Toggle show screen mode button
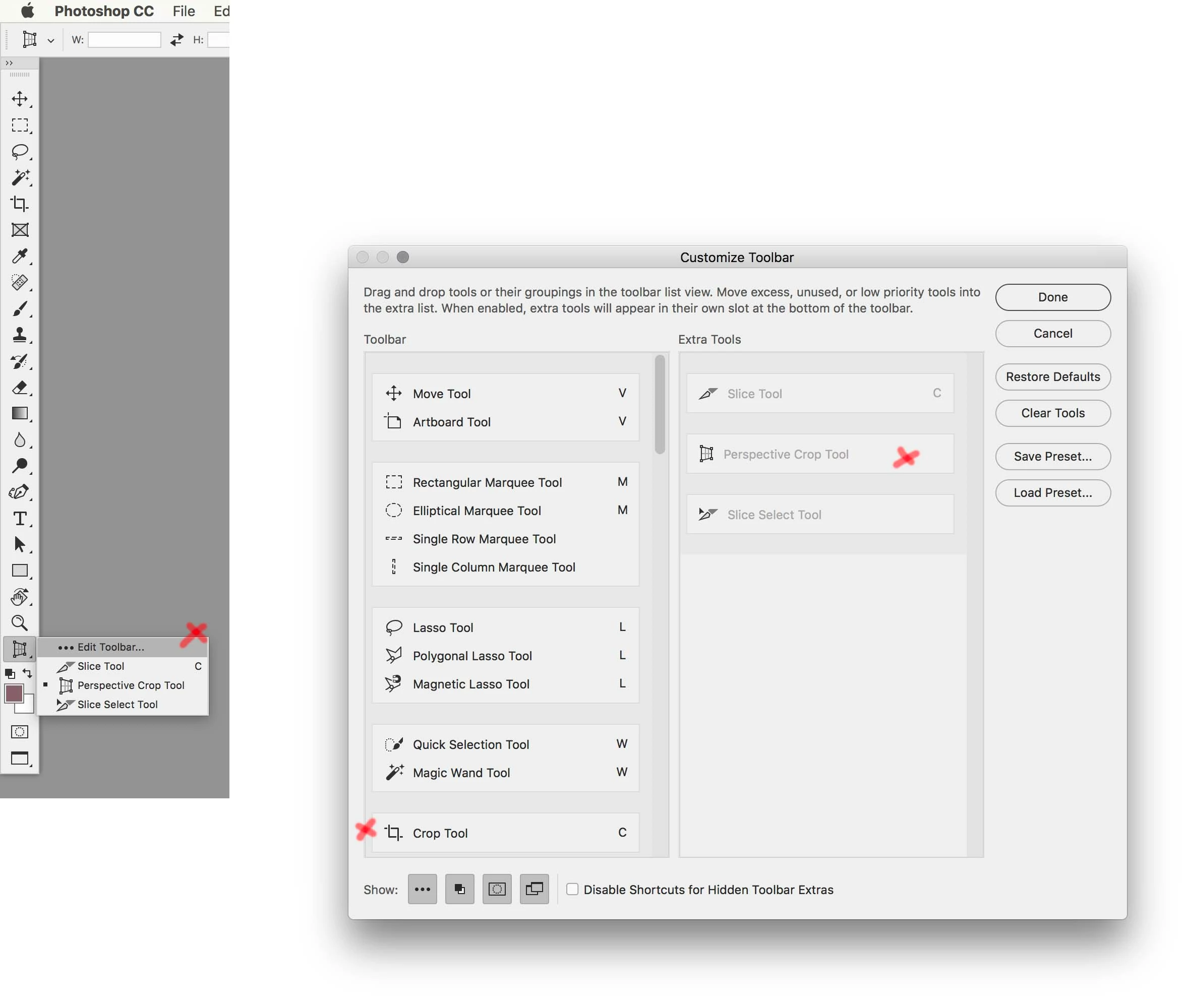This screenshot has height=1008, width=1187. [534, 889]
